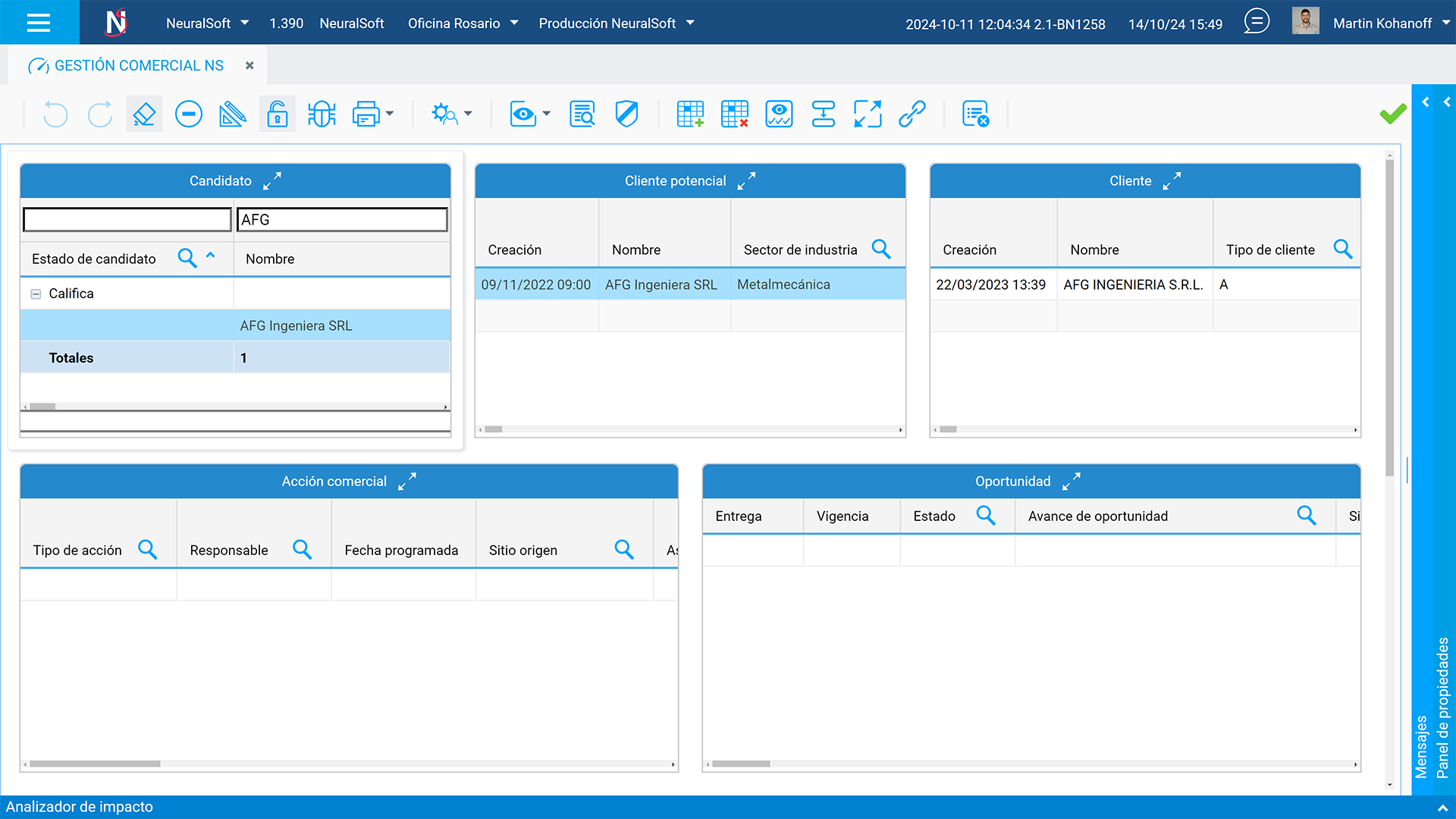1456x819 pixels.
Task: Click the gear user settings icon
Action: [444, 115]
